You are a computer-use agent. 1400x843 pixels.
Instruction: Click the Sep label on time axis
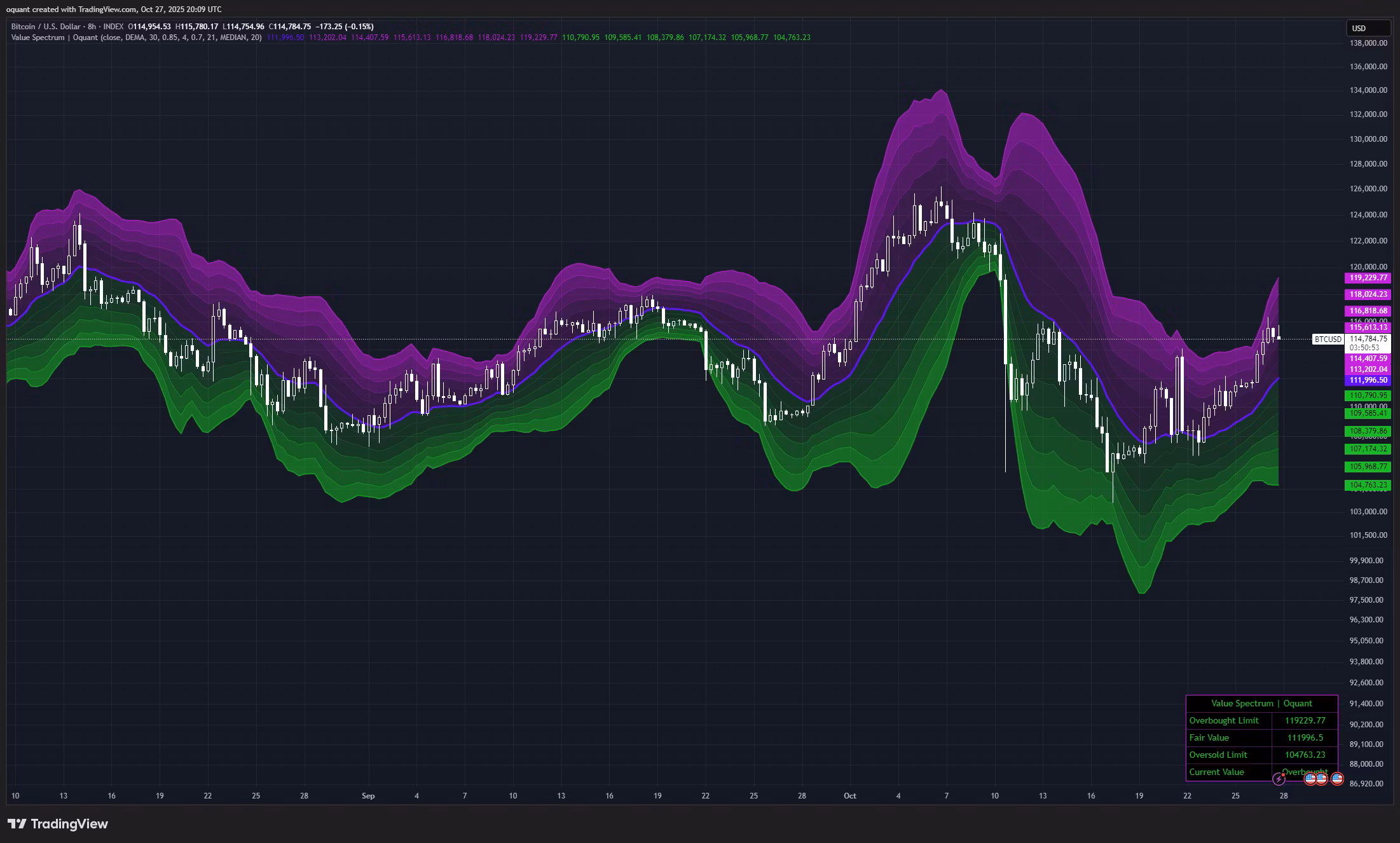point(368,796)
